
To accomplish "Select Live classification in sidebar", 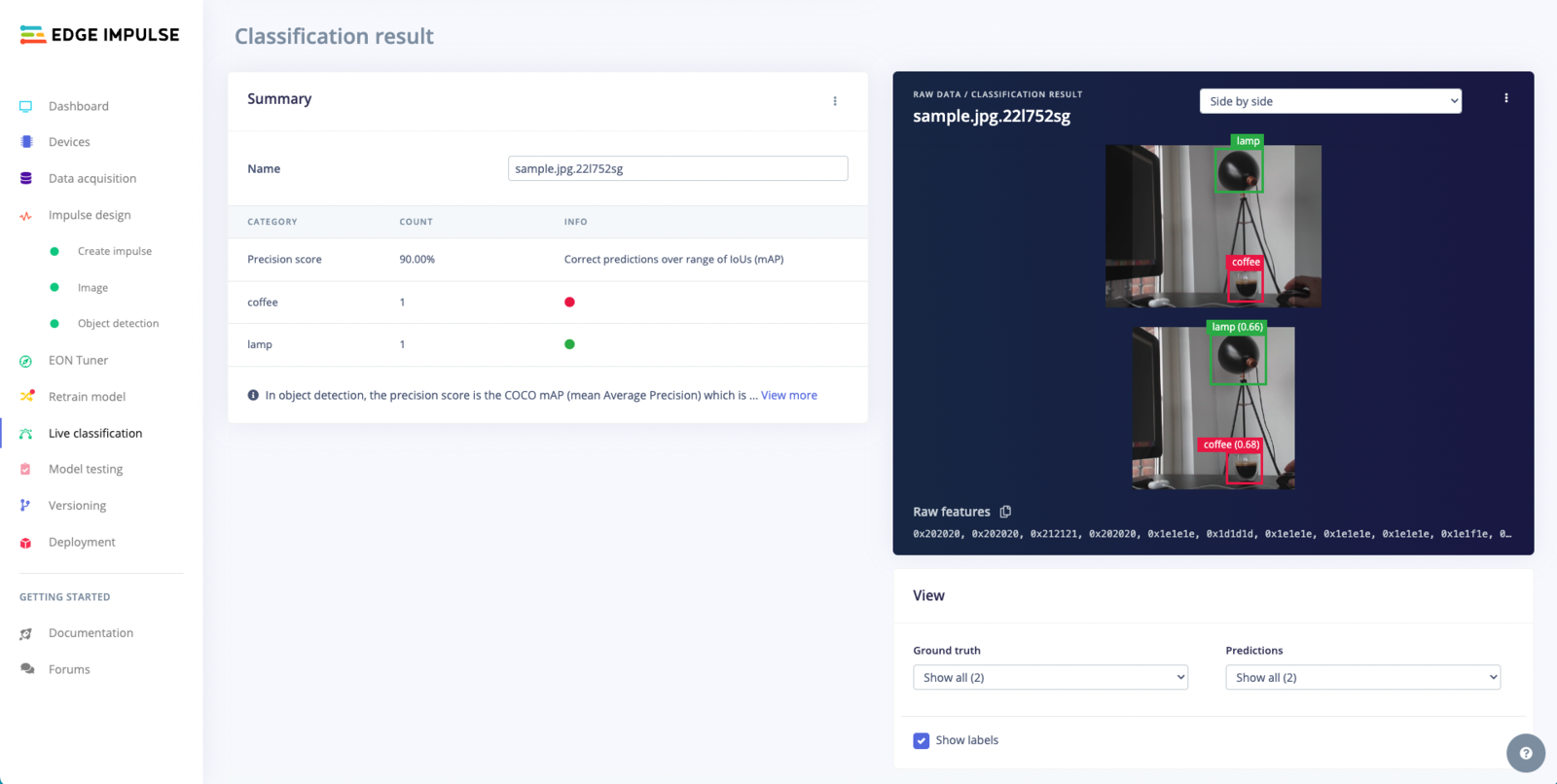I will 95,434.
